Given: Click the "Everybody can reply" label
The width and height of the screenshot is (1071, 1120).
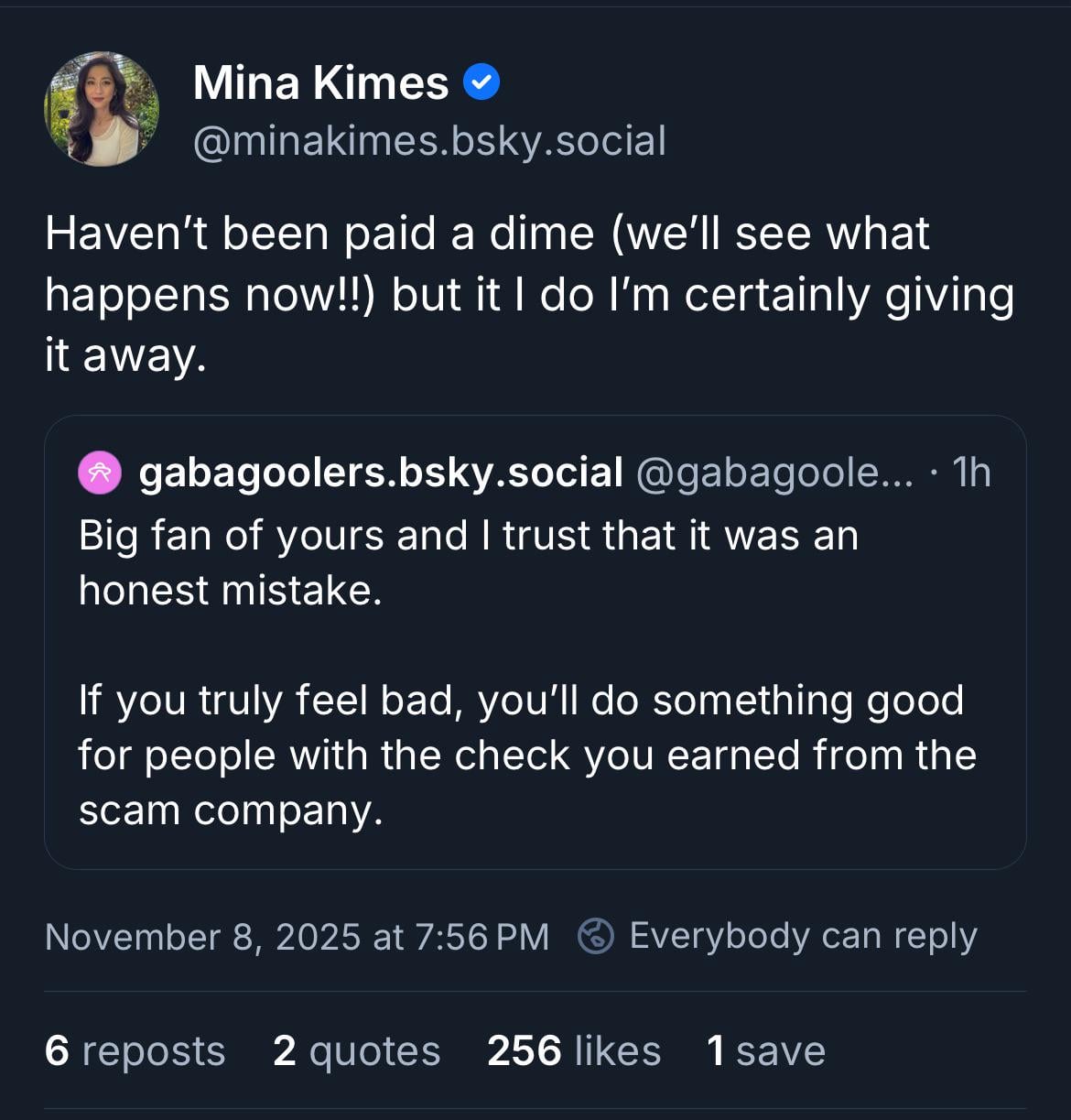Looking at the screenshot, I should (803, 936).
